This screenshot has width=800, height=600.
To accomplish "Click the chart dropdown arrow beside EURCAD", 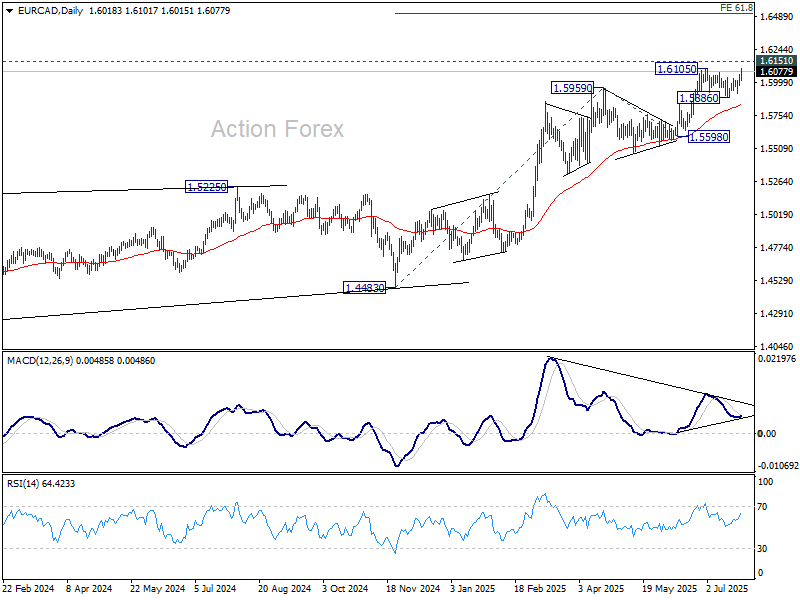I will (10, 11).
